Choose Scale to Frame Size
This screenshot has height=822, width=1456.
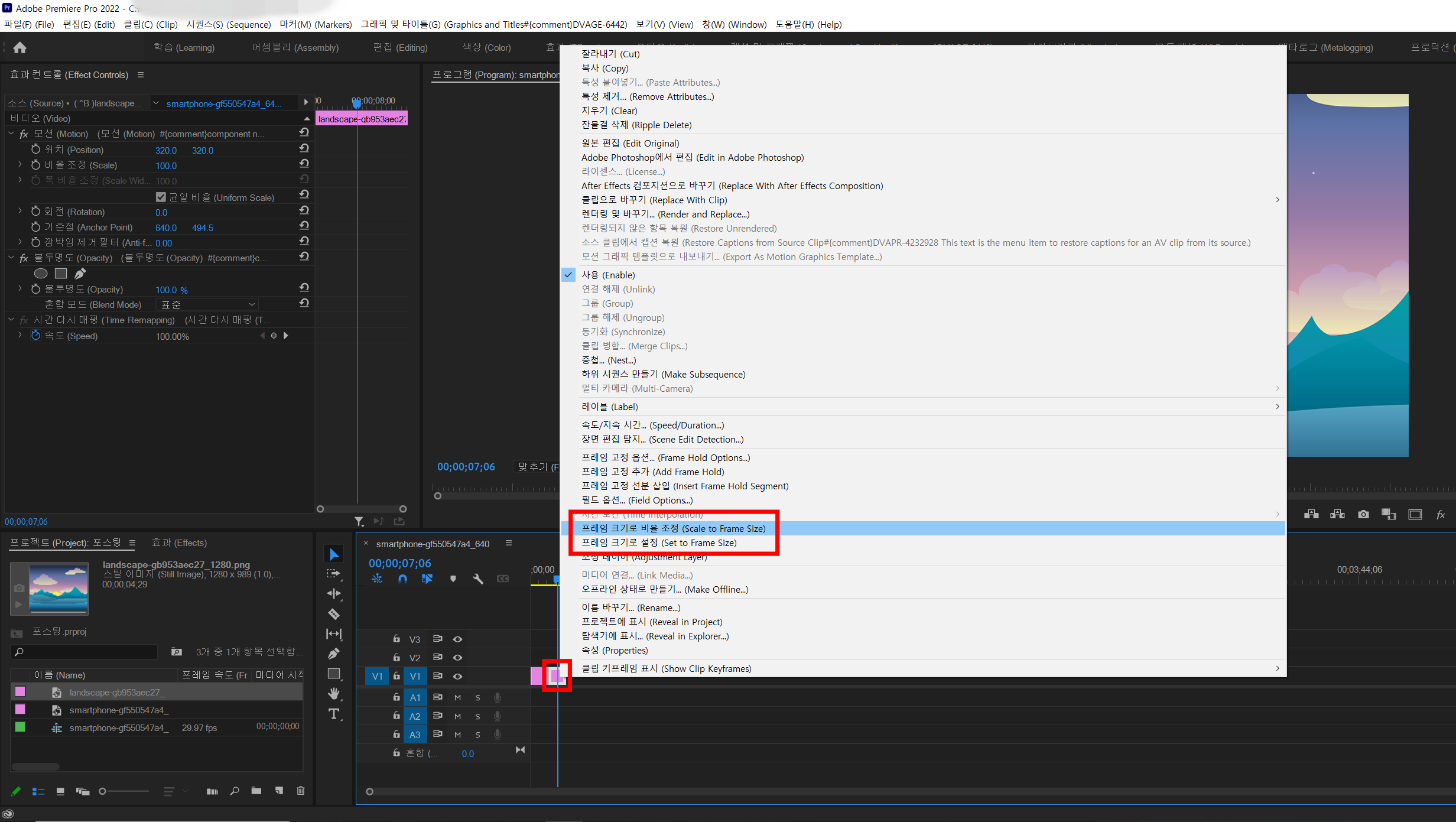(923, 528)
